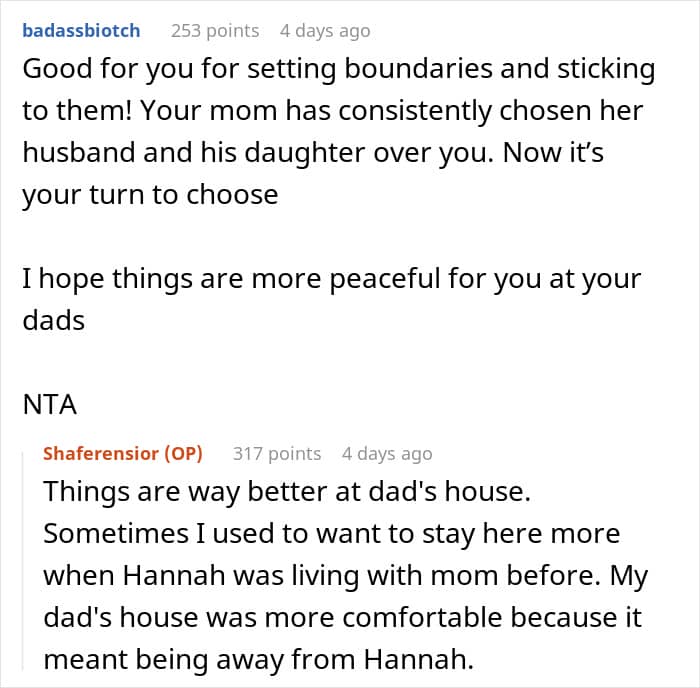Image resolution: width=700 pixels, height=688 pixels.
Task: Open Shaferensior's user profile
Action: (99, 453)
